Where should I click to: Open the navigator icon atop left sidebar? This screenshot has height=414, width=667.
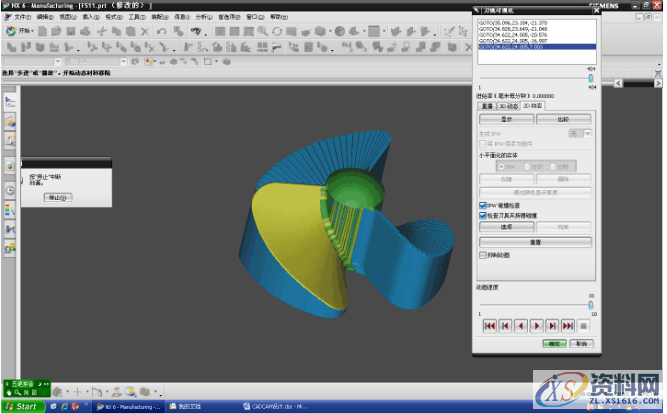click(x=10, y=100)
